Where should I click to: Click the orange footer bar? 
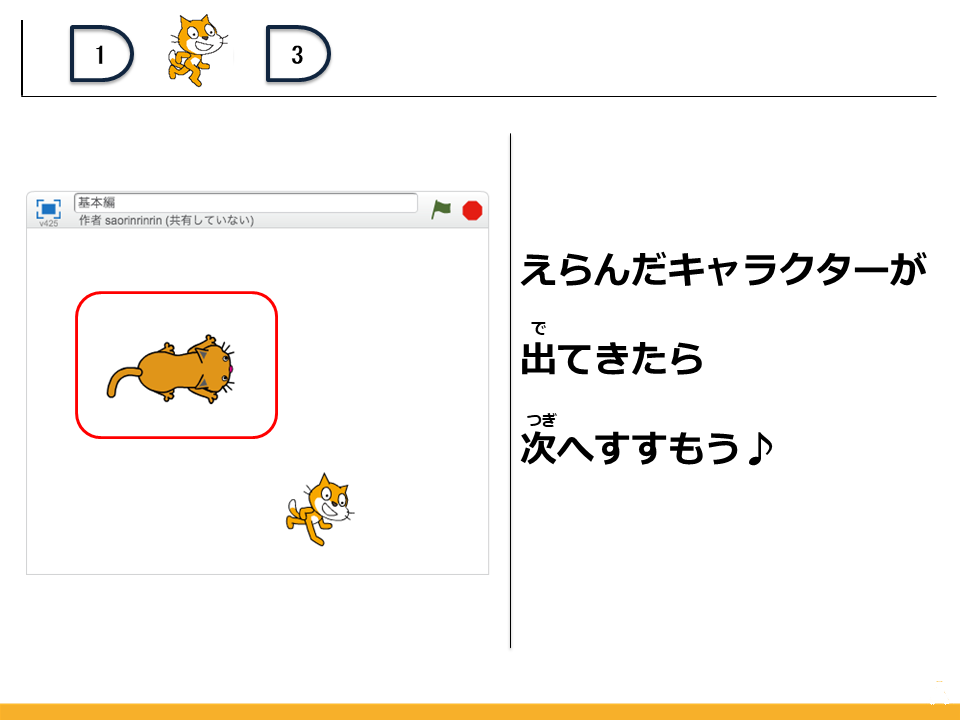(x=480, y=711)
